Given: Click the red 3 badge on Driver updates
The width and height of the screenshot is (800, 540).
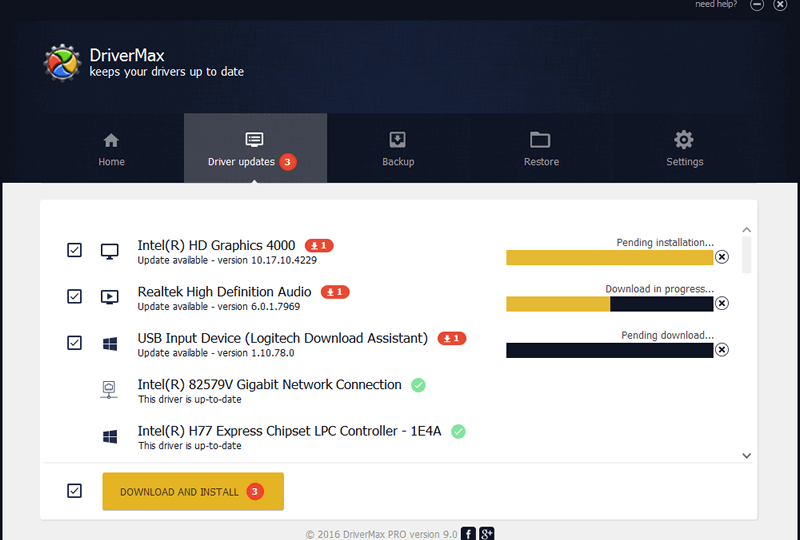Looking at the screenshot, I should tap(288, 162).
